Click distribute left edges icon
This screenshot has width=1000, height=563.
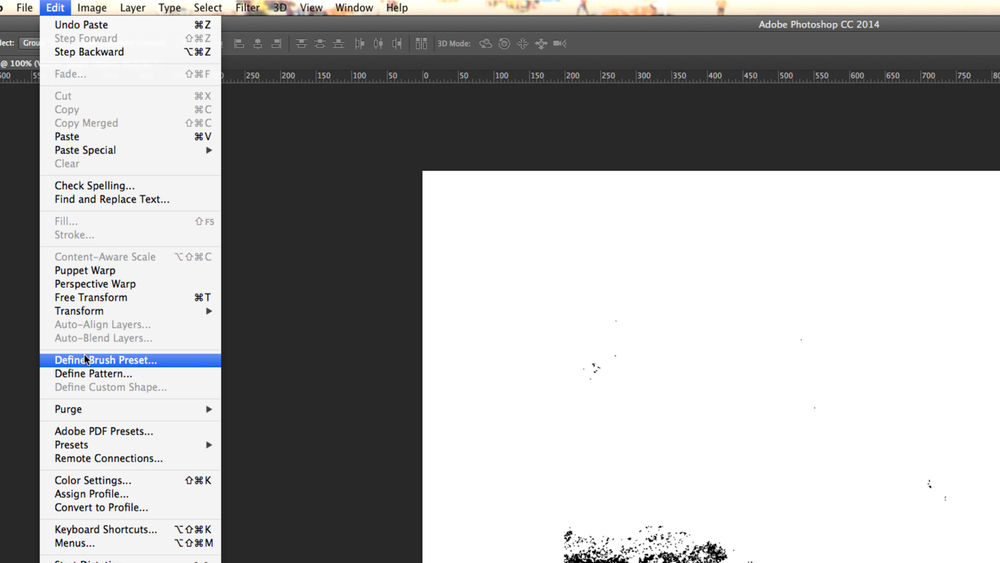(x=360, y=43)
